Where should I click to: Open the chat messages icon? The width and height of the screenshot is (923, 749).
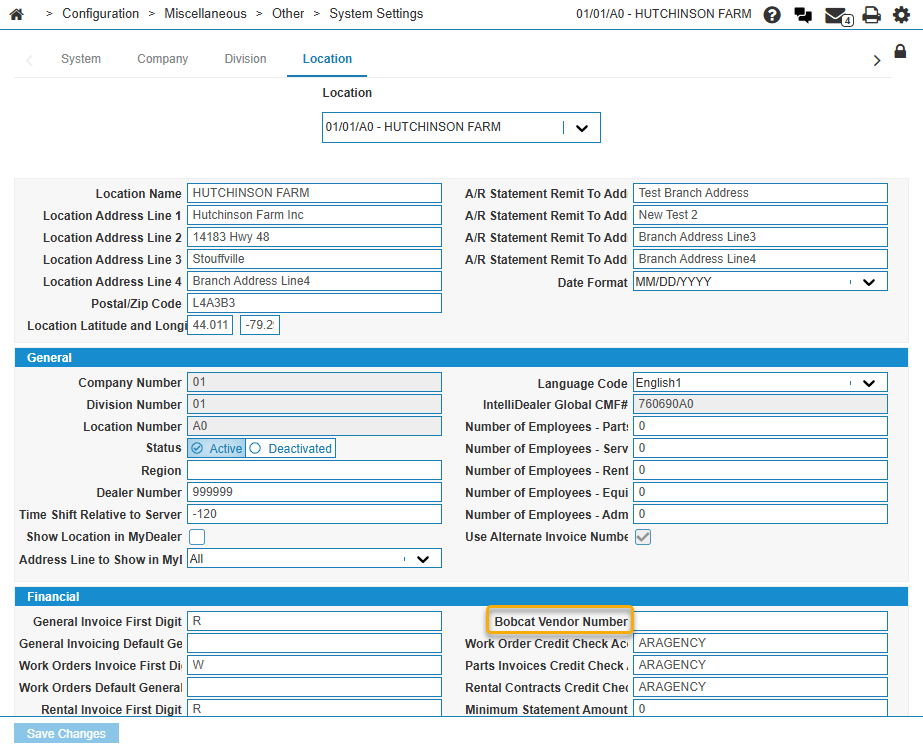(x=803, y=15)
